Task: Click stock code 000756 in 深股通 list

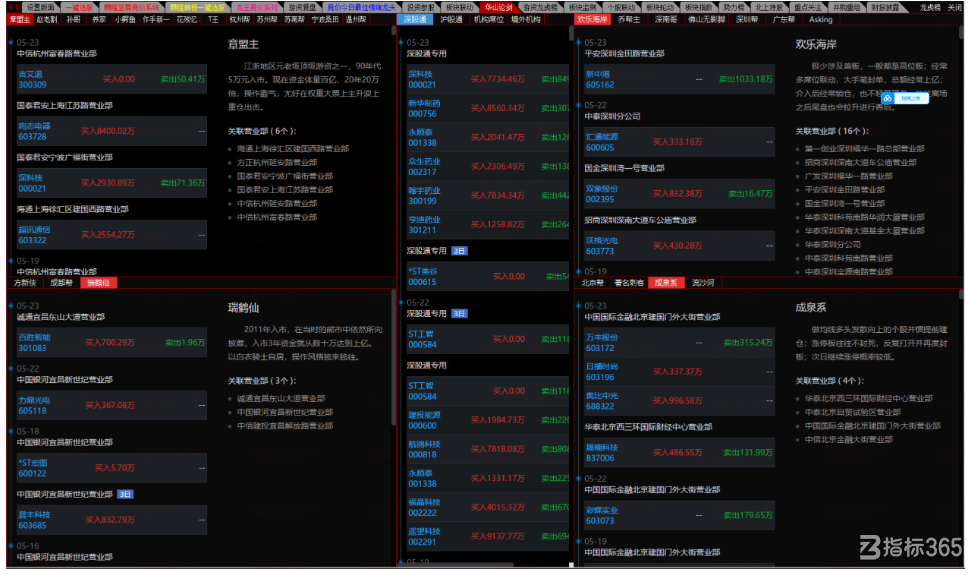Action: coord(422,114)
